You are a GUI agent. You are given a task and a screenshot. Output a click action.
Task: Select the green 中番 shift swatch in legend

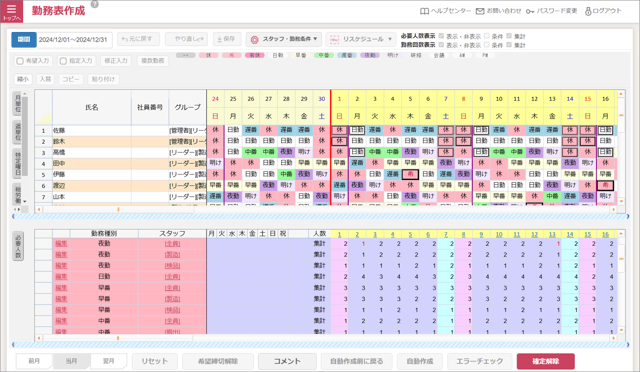tap(324, 55)
